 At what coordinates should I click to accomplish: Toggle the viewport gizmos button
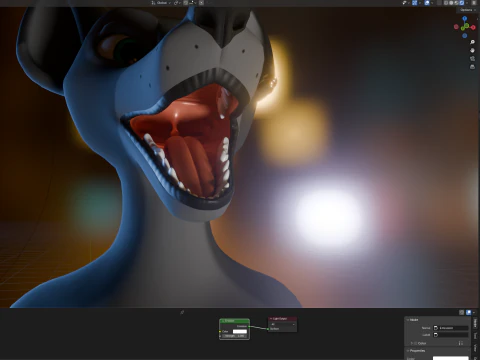(415, 3)
